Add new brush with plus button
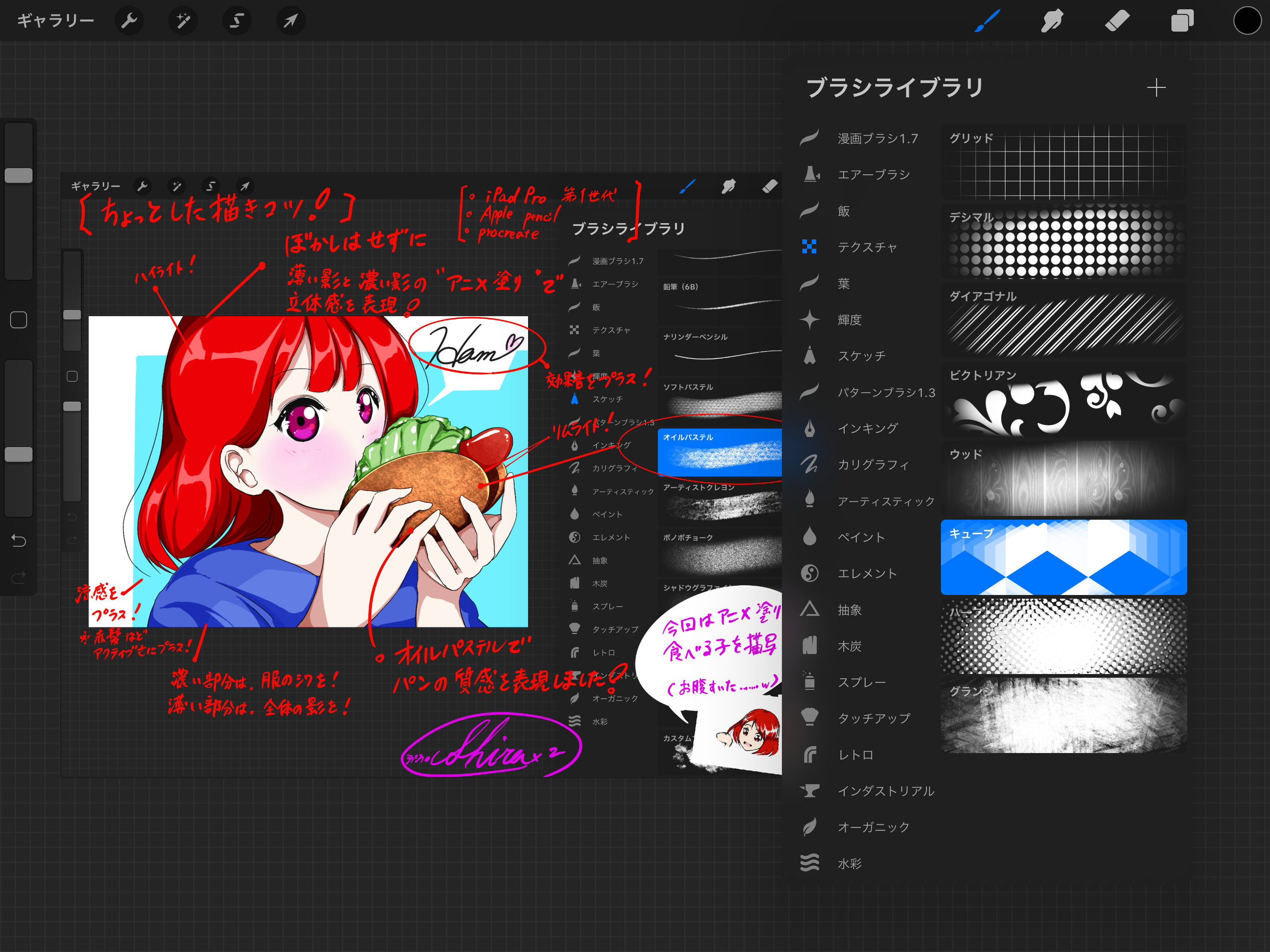The image size is (1270, 952). click(x=1156, y=88)
